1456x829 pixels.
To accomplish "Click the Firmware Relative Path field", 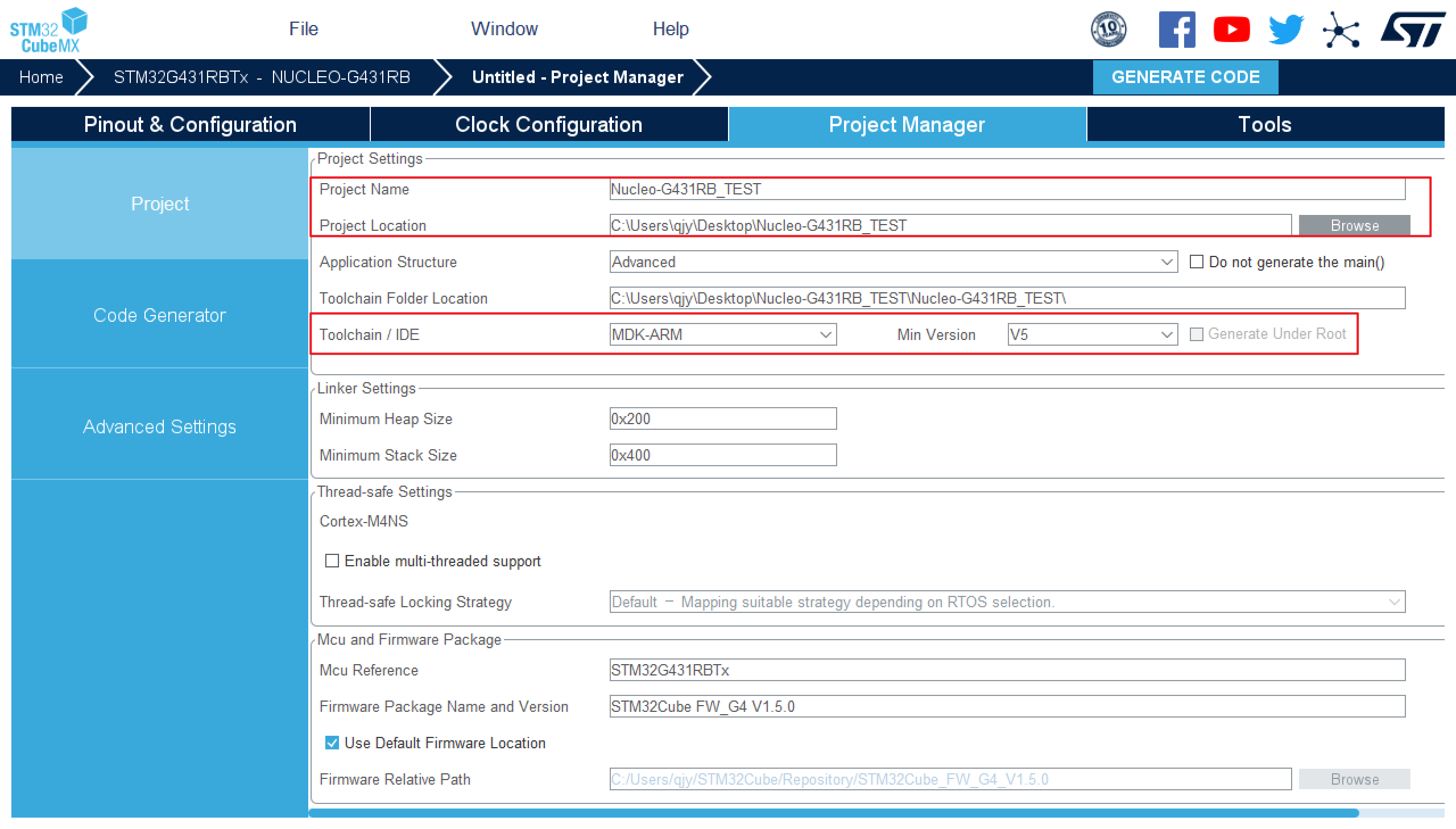I will 950,779.
